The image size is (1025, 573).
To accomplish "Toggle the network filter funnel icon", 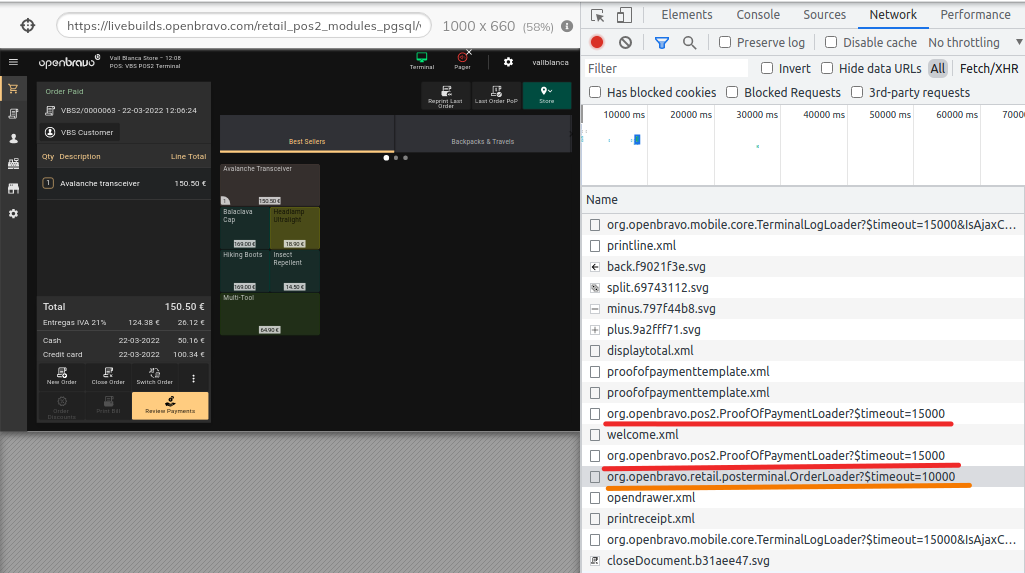I will 661,42.
